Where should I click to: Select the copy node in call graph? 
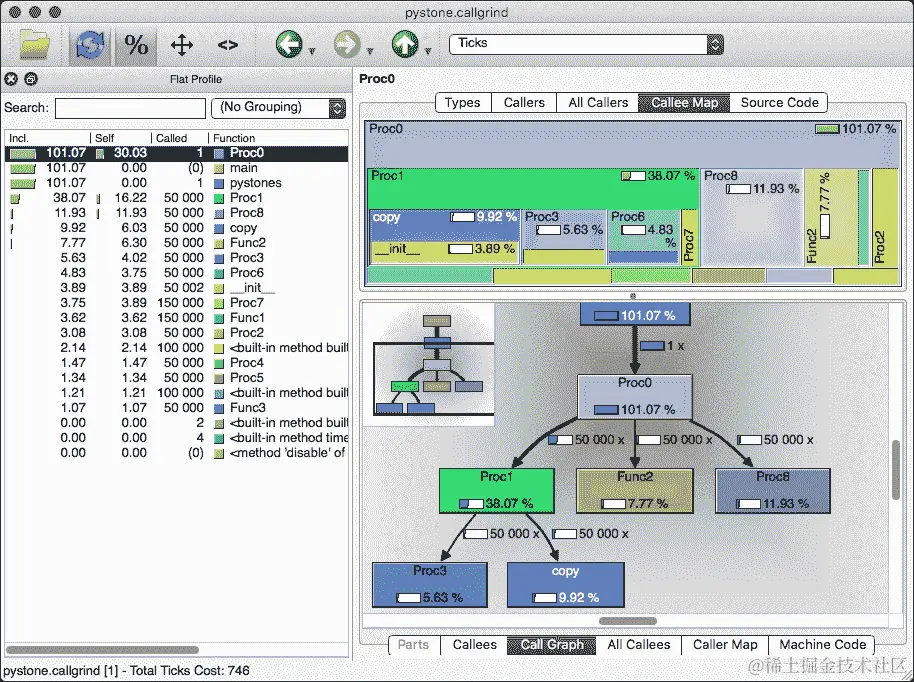[565, 585]
